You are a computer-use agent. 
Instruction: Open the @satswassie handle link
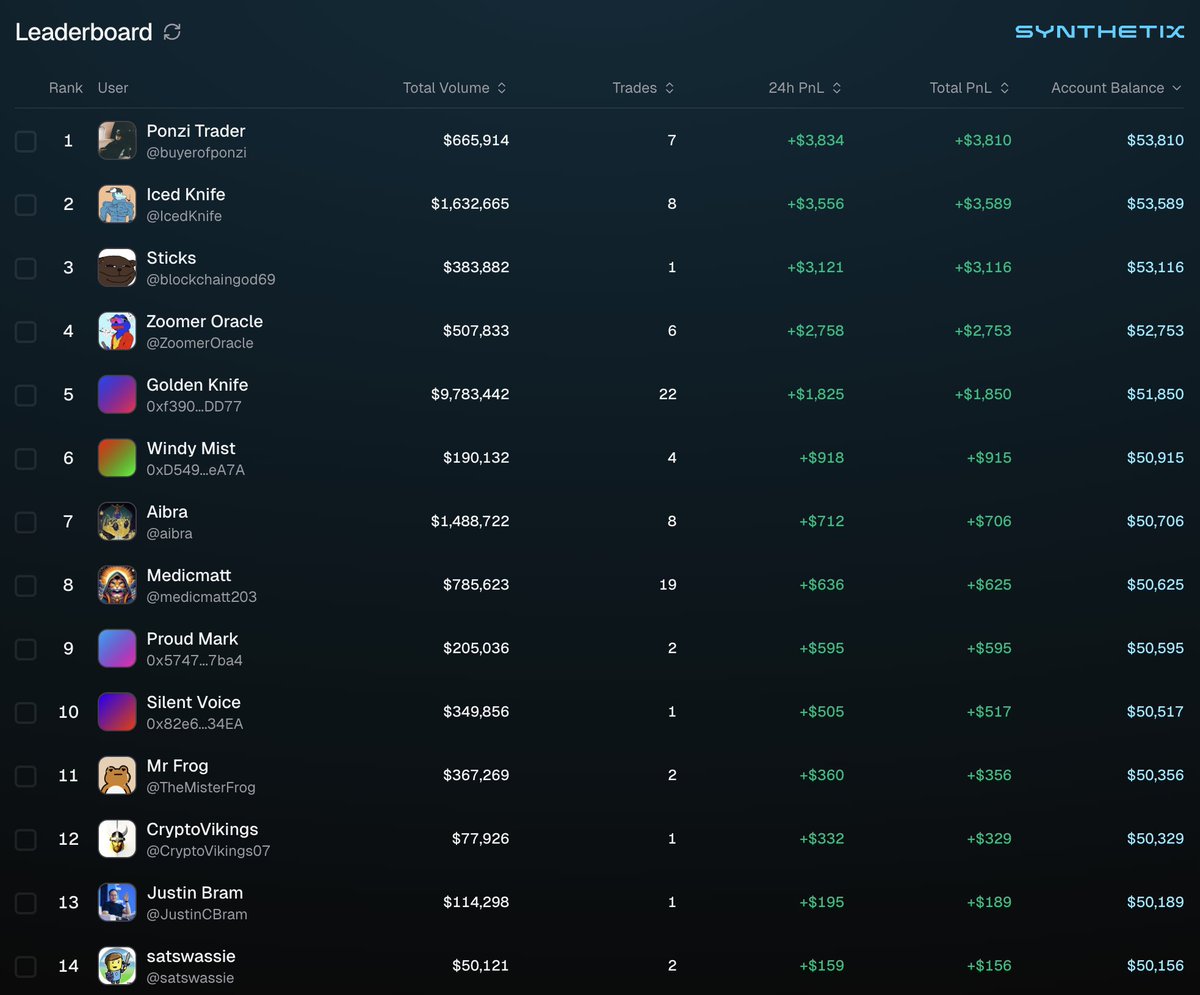pos(190,978)
